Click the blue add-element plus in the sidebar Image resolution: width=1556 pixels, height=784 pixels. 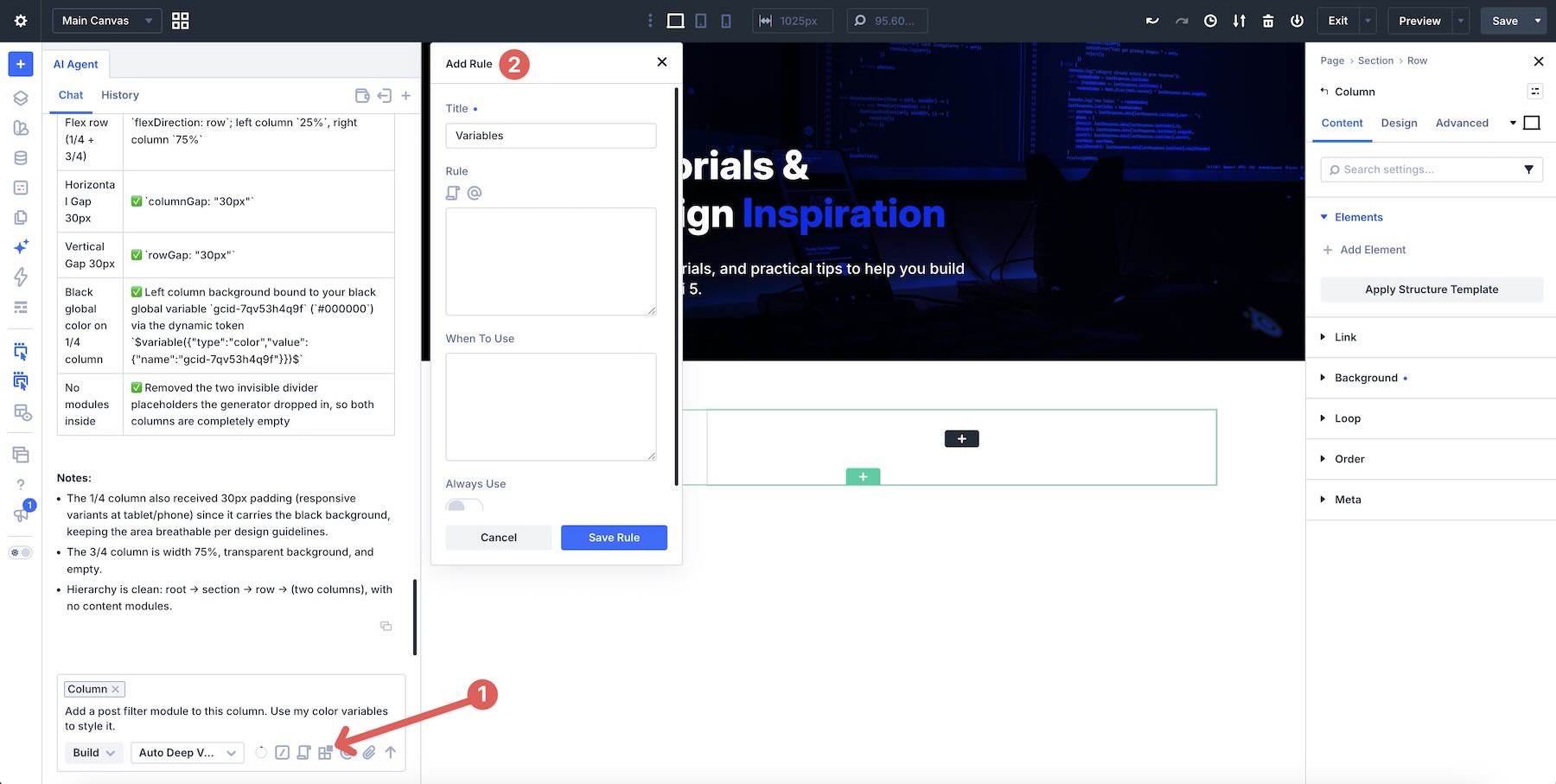click(x=21, y=64)
